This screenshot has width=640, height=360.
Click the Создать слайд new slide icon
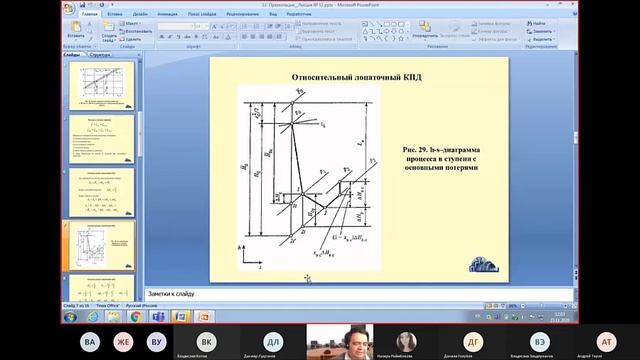coord(109,27)
